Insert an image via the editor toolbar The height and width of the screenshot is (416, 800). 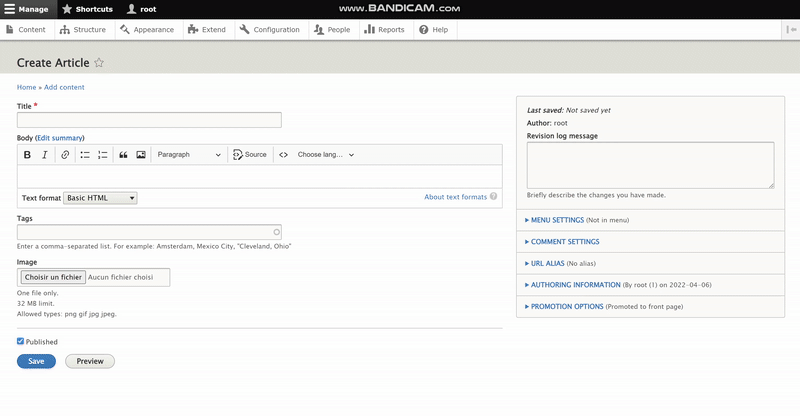coord(141,155)
